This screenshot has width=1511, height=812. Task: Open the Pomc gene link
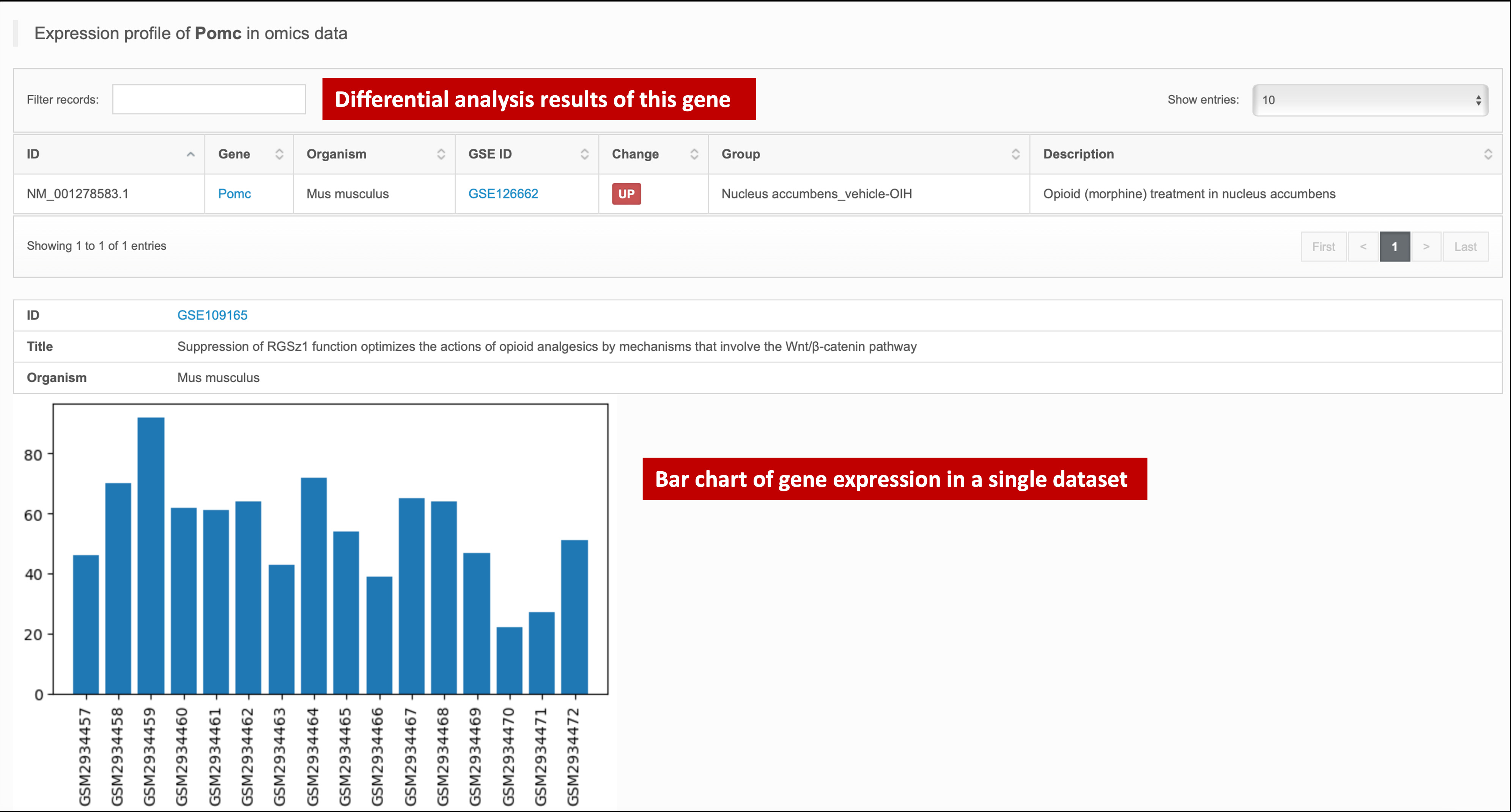coord(234,194)
